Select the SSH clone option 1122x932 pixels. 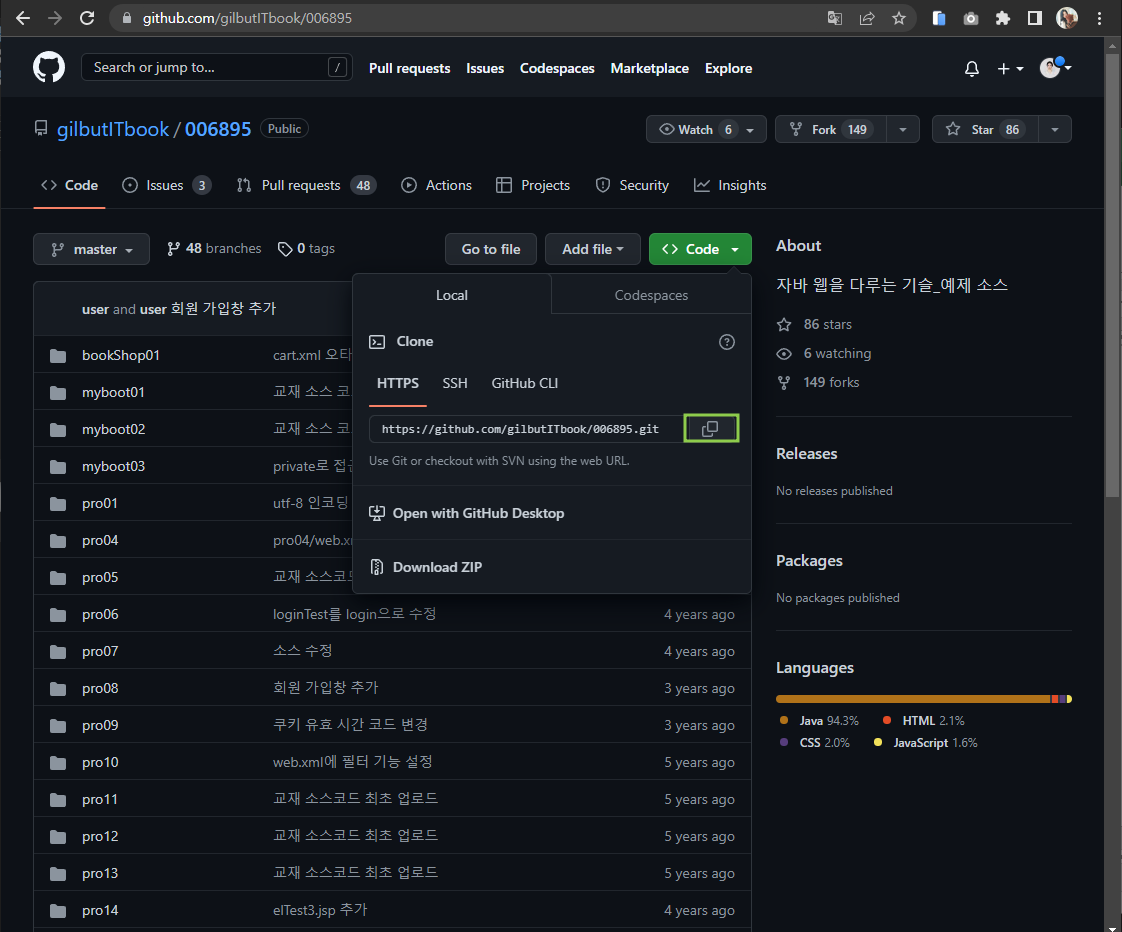(454, 384)
